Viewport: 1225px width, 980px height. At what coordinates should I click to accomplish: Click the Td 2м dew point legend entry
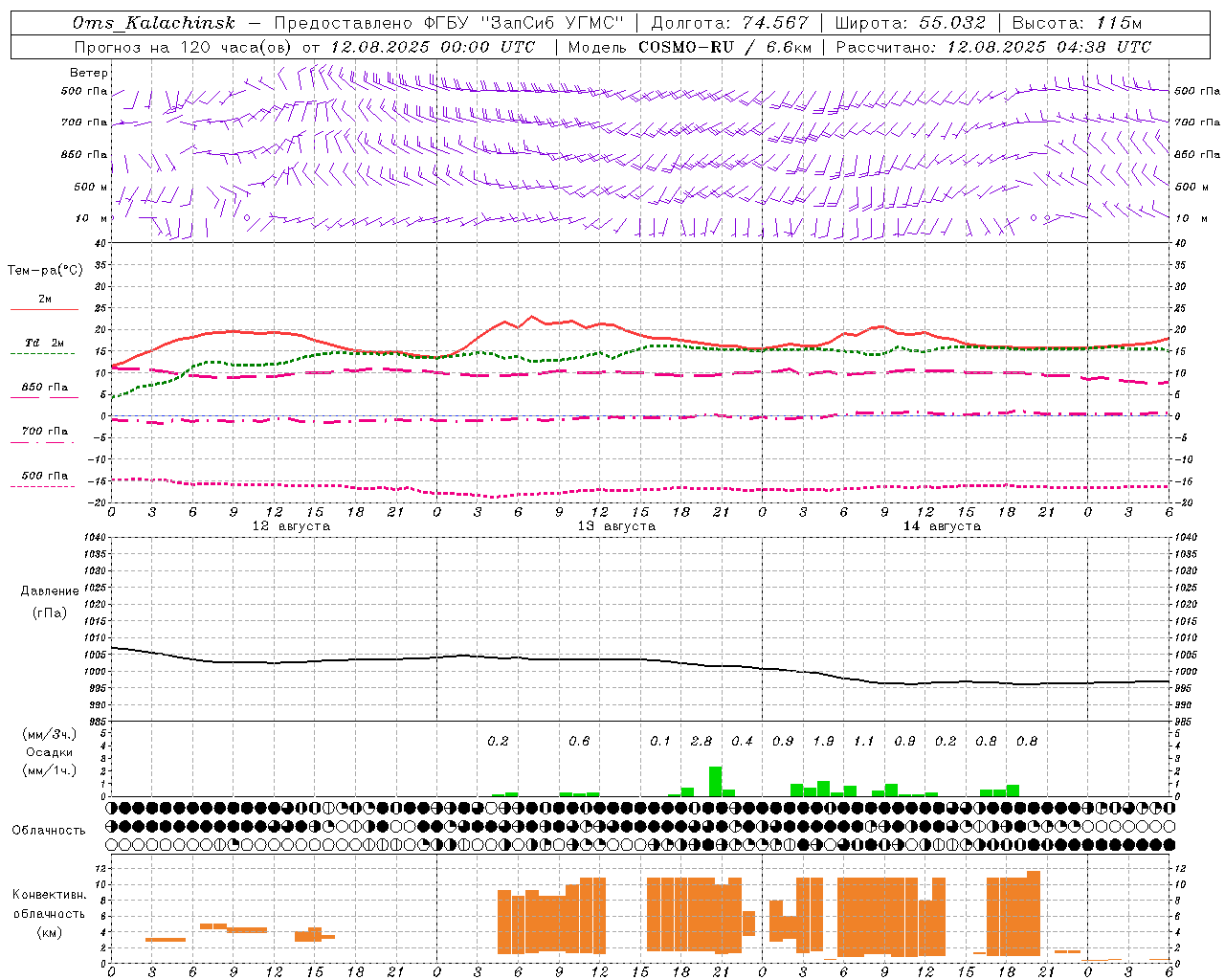point(45,343)
